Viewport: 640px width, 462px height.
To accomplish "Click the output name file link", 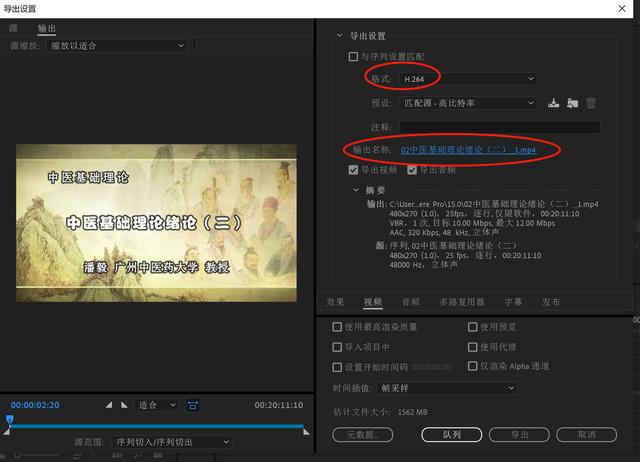I will [x=469, y=150].
